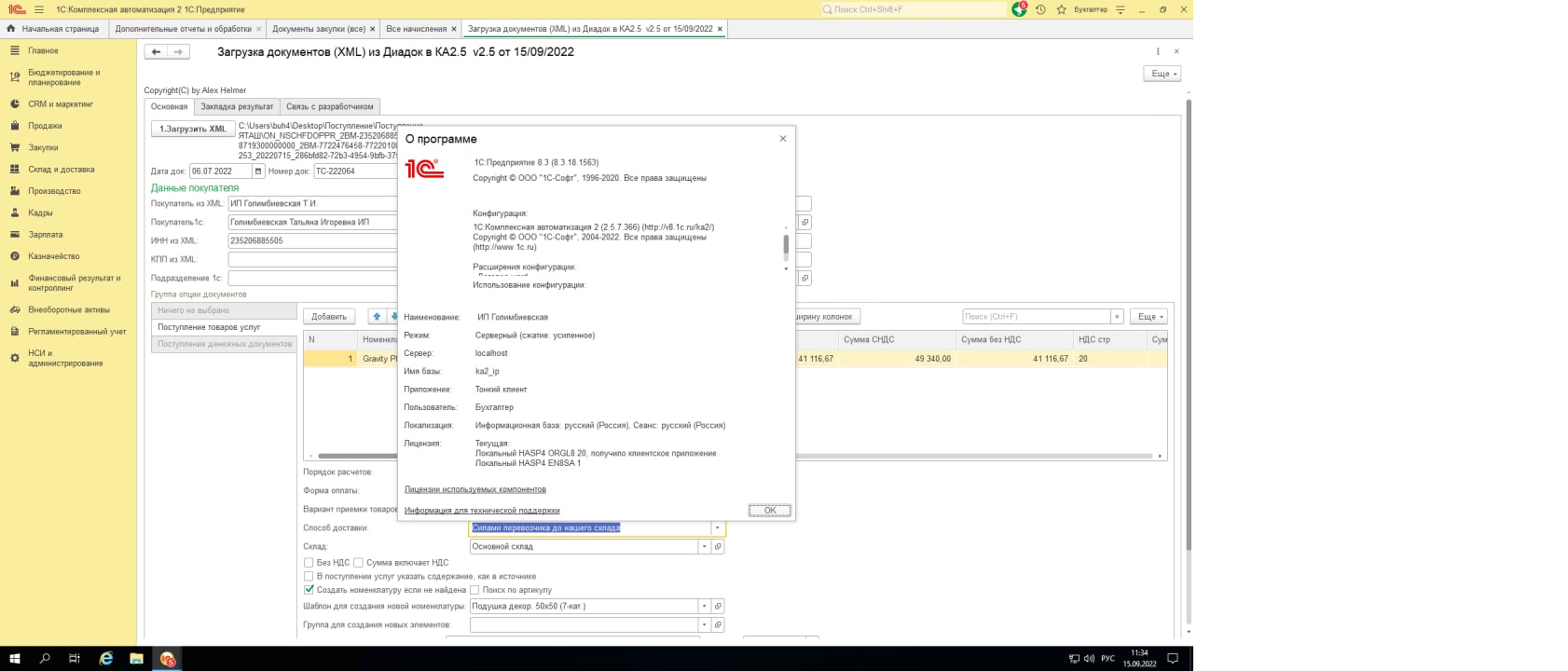Open Закупки section in sidebar
Image resolution: width=1568 pixels, height=671 pixels.
(x=43, y=148)
